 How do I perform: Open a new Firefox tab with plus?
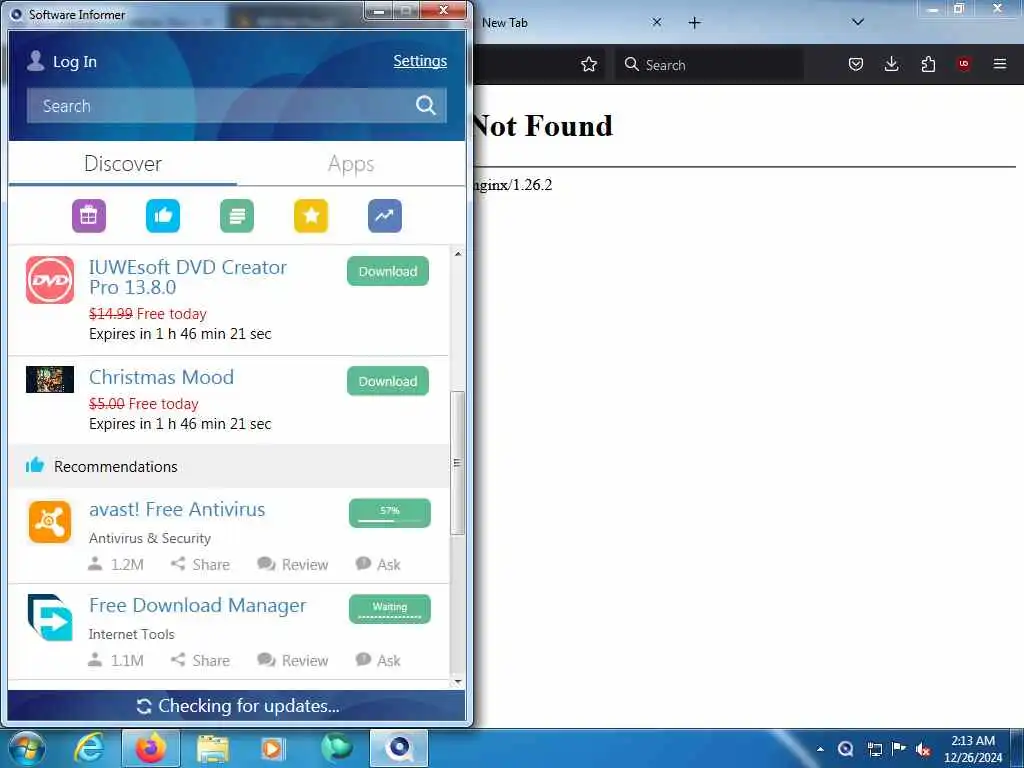(x=695, y=23)
